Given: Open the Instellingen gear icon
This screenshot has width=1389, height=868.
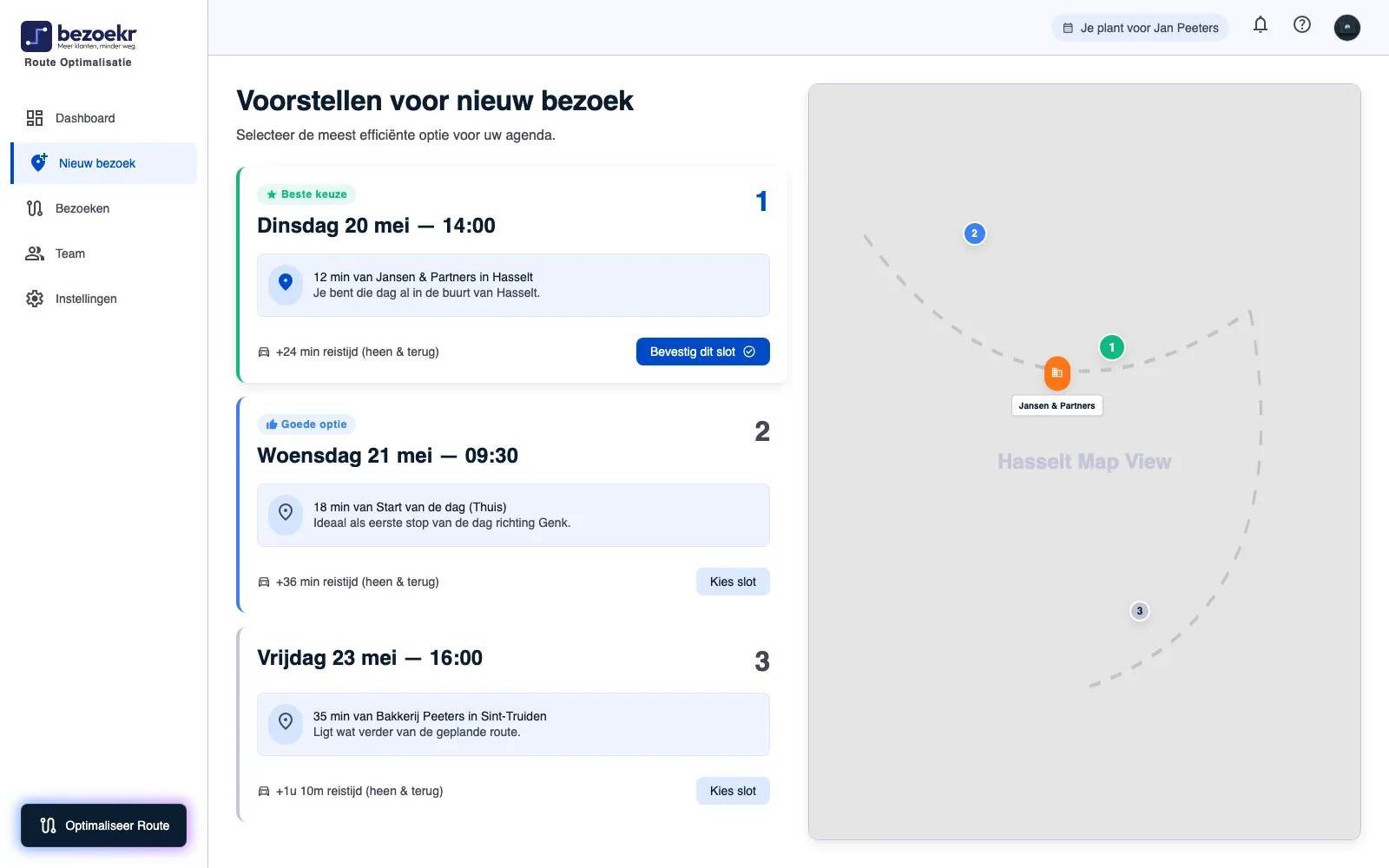Looking at the screenshot, I should 35,299.
